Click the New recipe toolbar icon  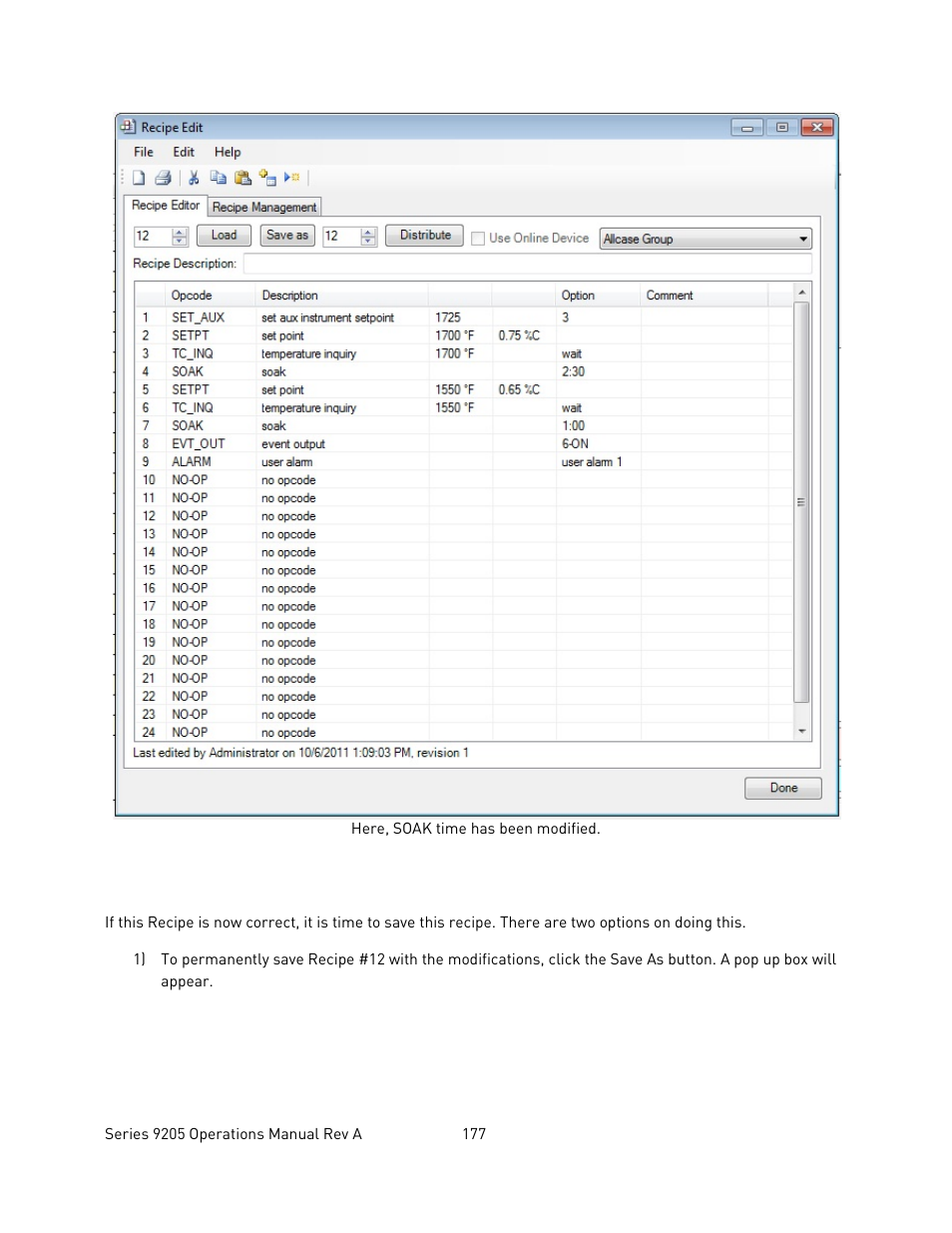coord(139,178)
